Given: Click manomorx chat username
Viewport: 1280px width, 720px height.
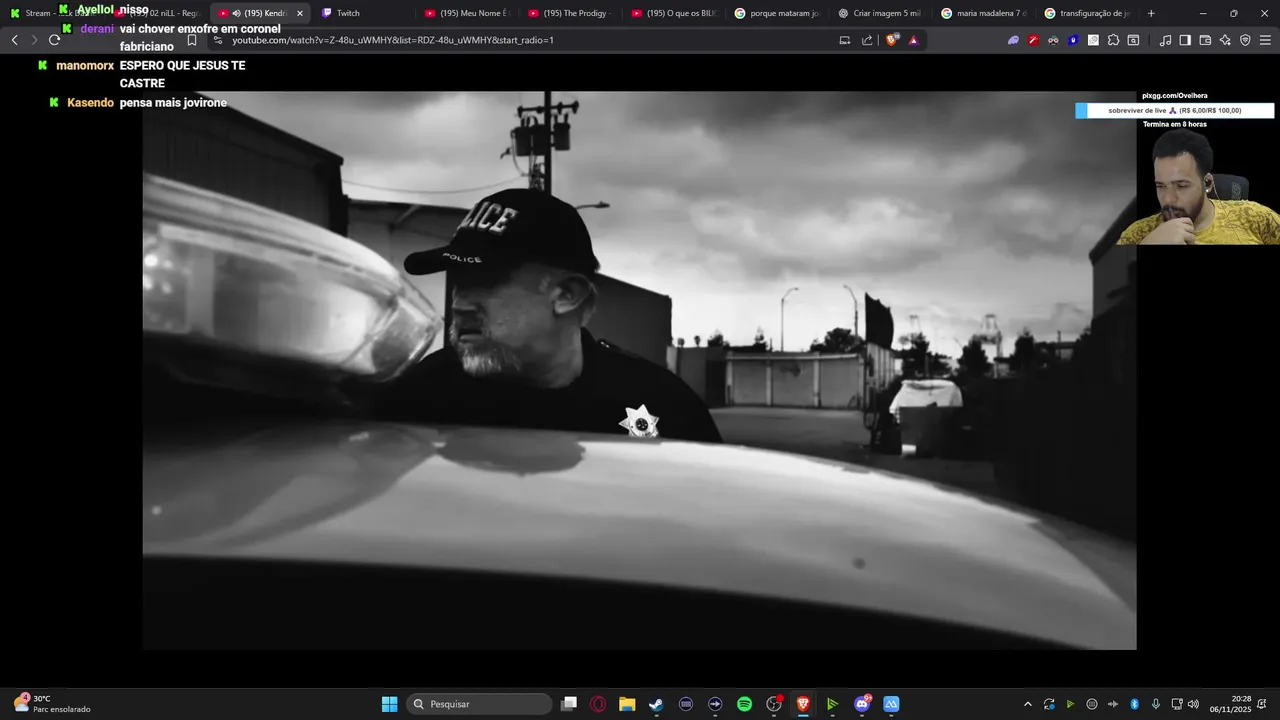Looking at the screenshot, I should pyautogui.click(x=85, y=65).
